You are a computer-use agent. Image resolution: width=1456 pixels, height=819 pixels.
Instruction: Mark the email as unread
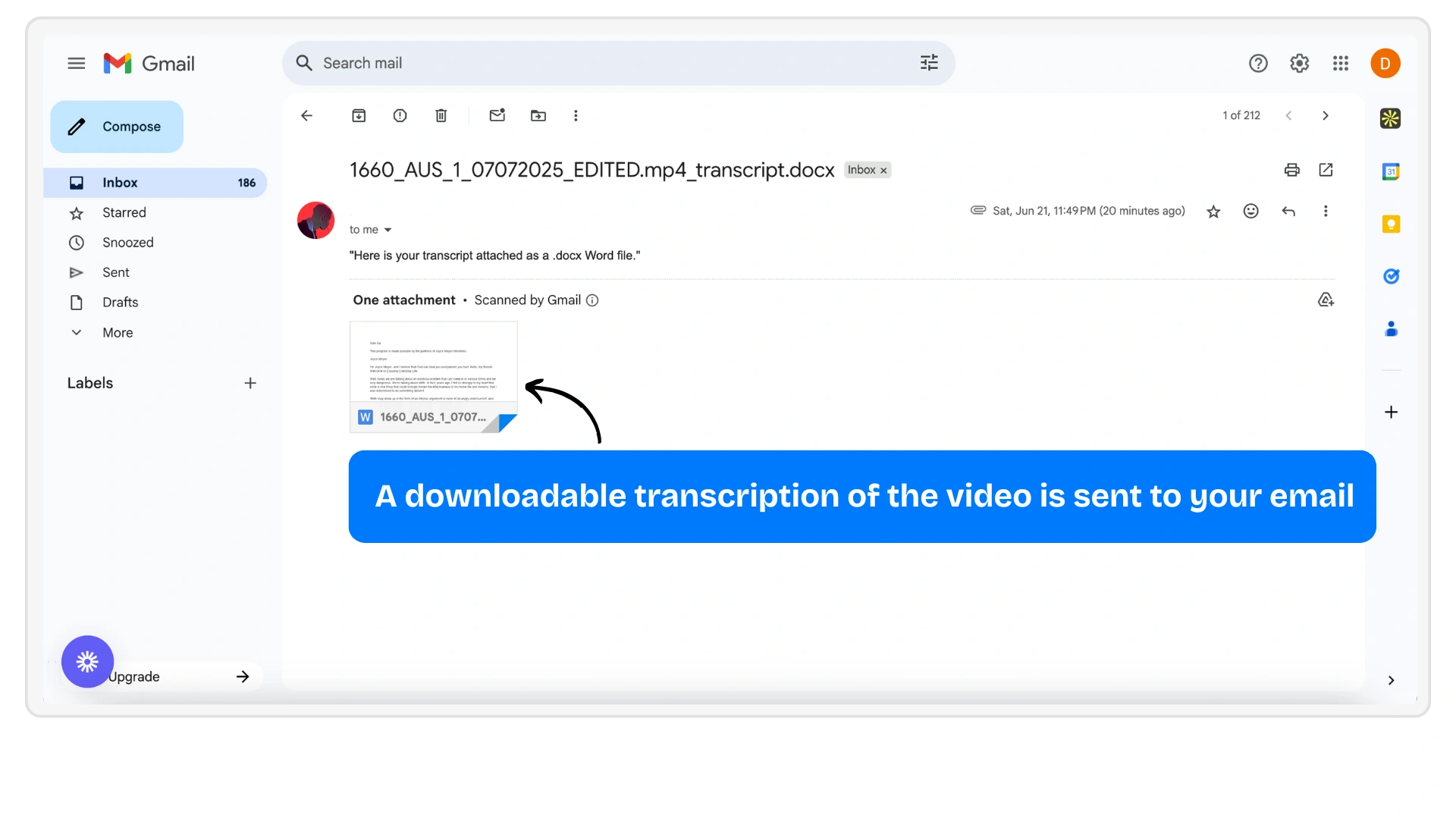tap(497, 115)
